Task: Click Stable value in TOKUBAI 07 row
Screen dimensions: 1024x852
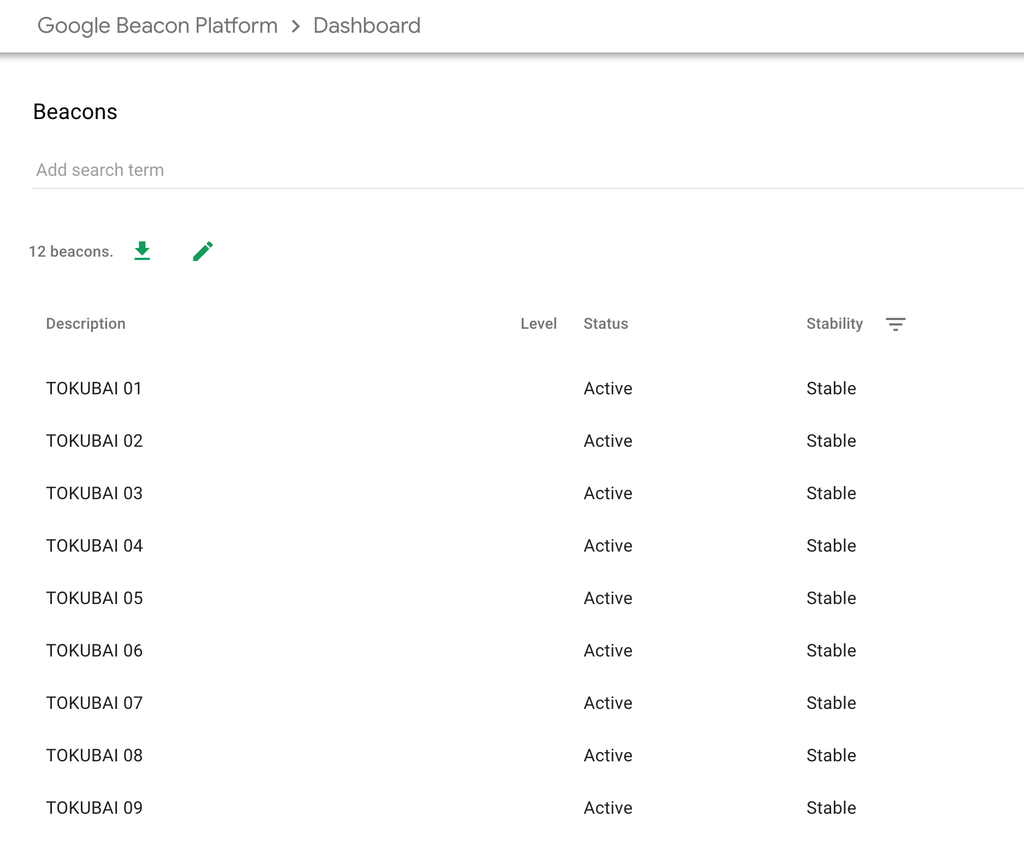Action: point(831,703)
